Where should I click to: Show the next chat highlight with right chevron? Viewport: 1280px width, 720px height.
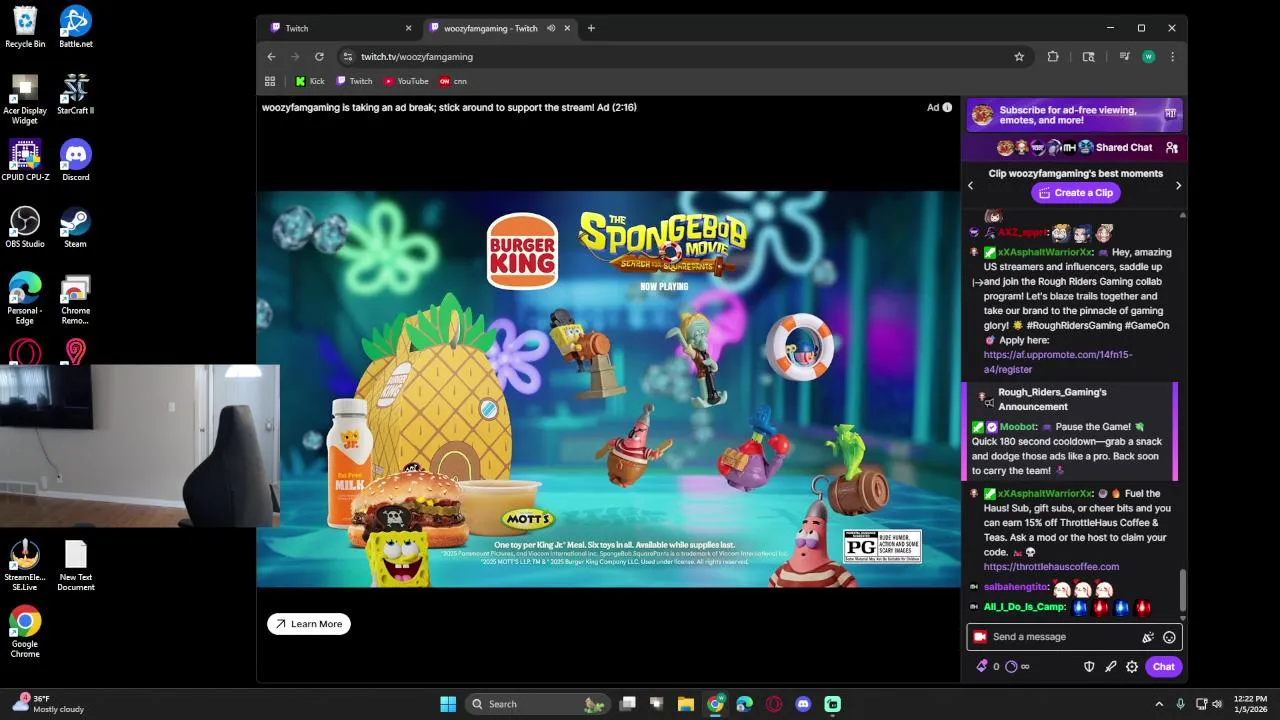click(x=1178, y=185)
